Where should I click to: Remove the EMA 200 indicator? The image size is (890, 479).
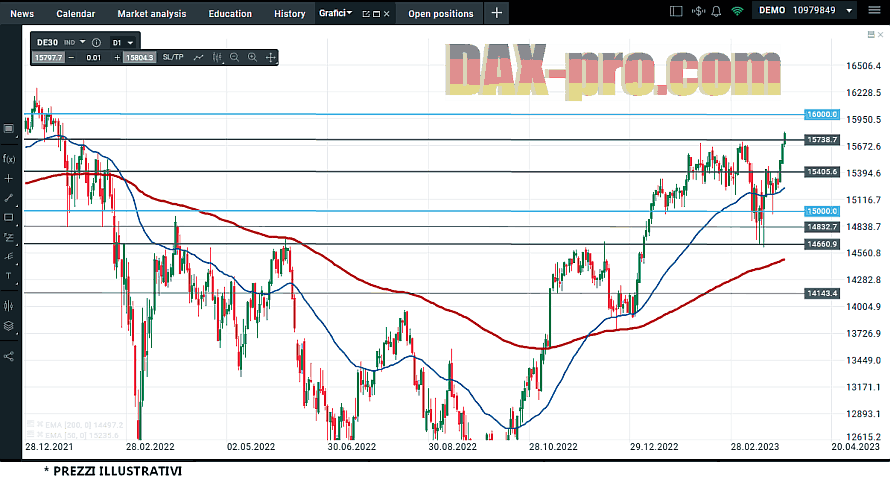pos(40,424)
